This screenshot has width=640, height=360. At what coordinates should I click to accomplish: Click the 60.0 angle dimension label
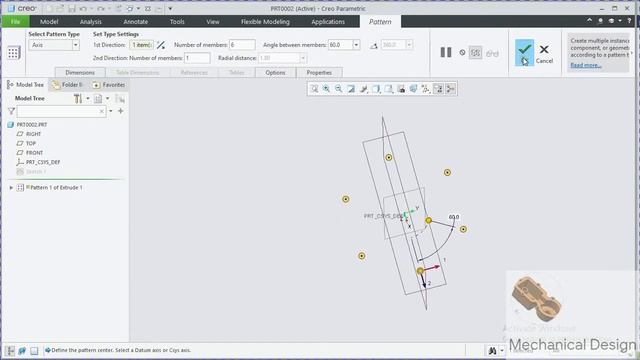[x=454, y=217]
